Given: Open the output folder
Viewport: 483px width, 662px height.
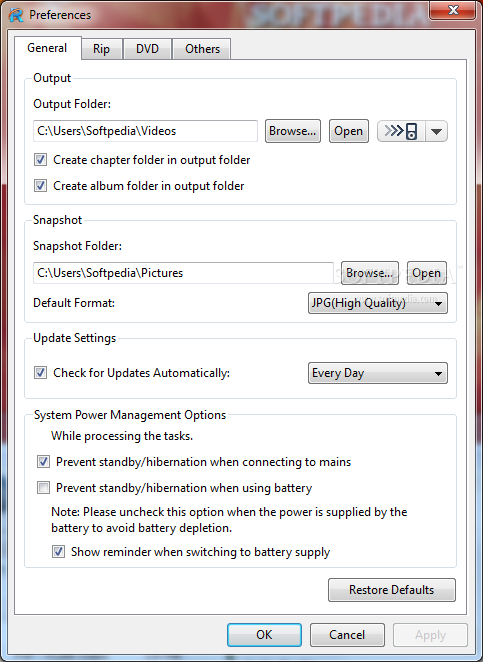Looking at the screenshot, I should pos(349,131).
